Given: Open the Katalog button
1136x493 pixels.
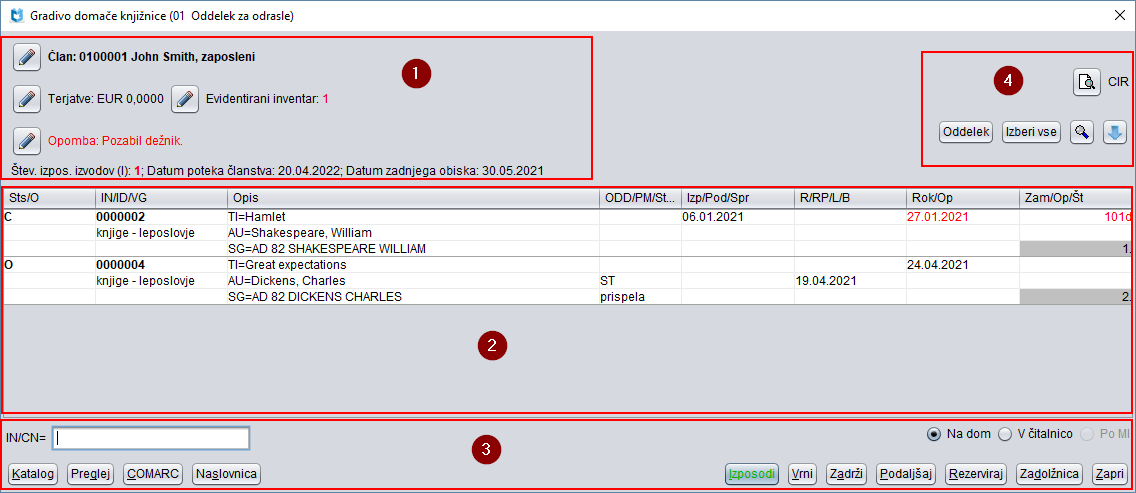Looking at the screenshot, I should (x=33, y=474).
